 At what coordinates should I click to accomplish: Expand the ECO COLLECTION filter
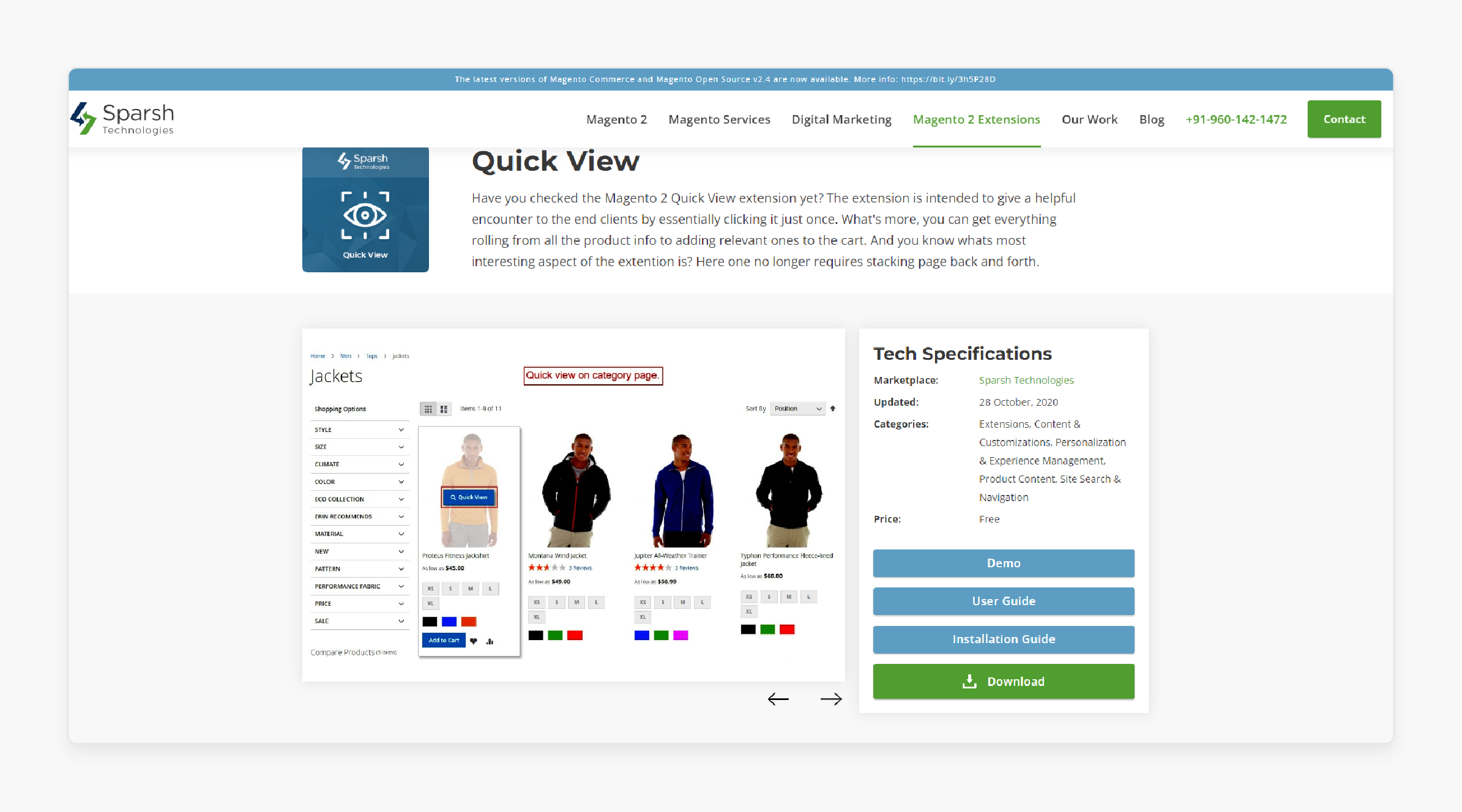pos(359,499)
